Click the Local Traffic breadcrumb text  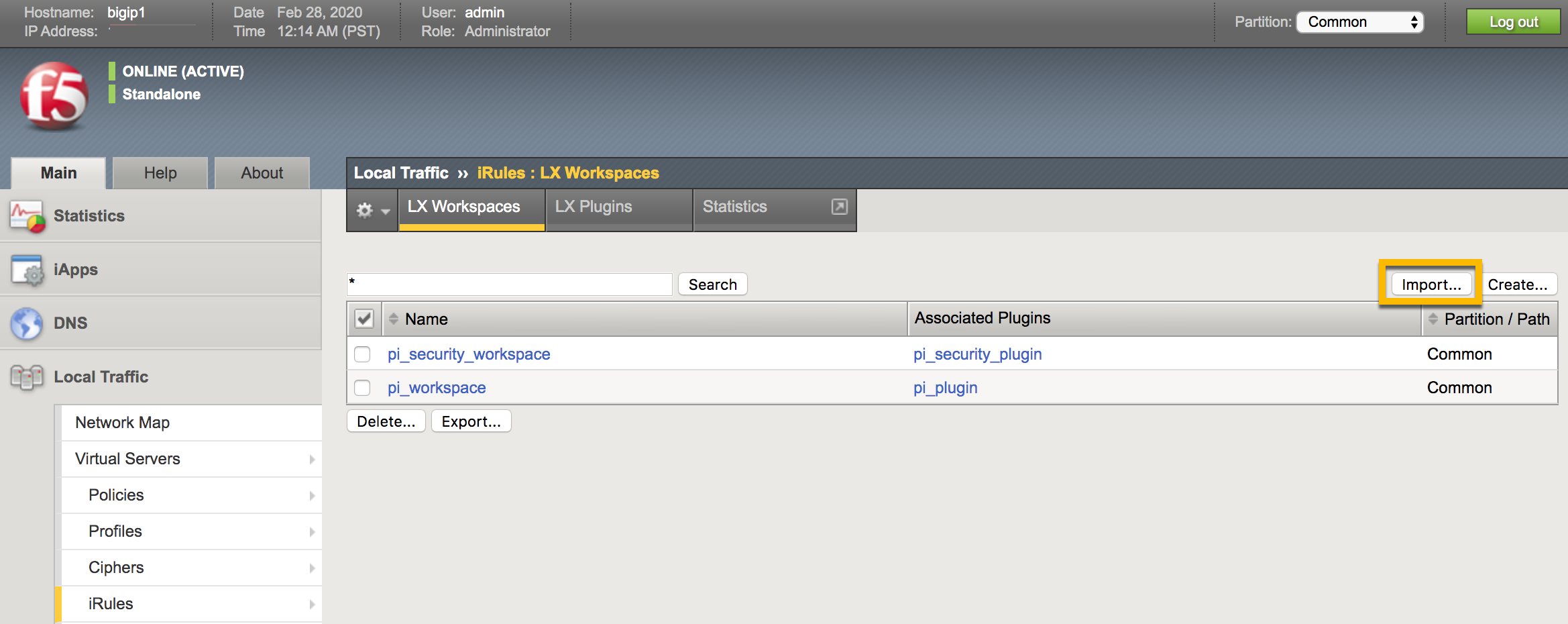(x=401, y=173)
